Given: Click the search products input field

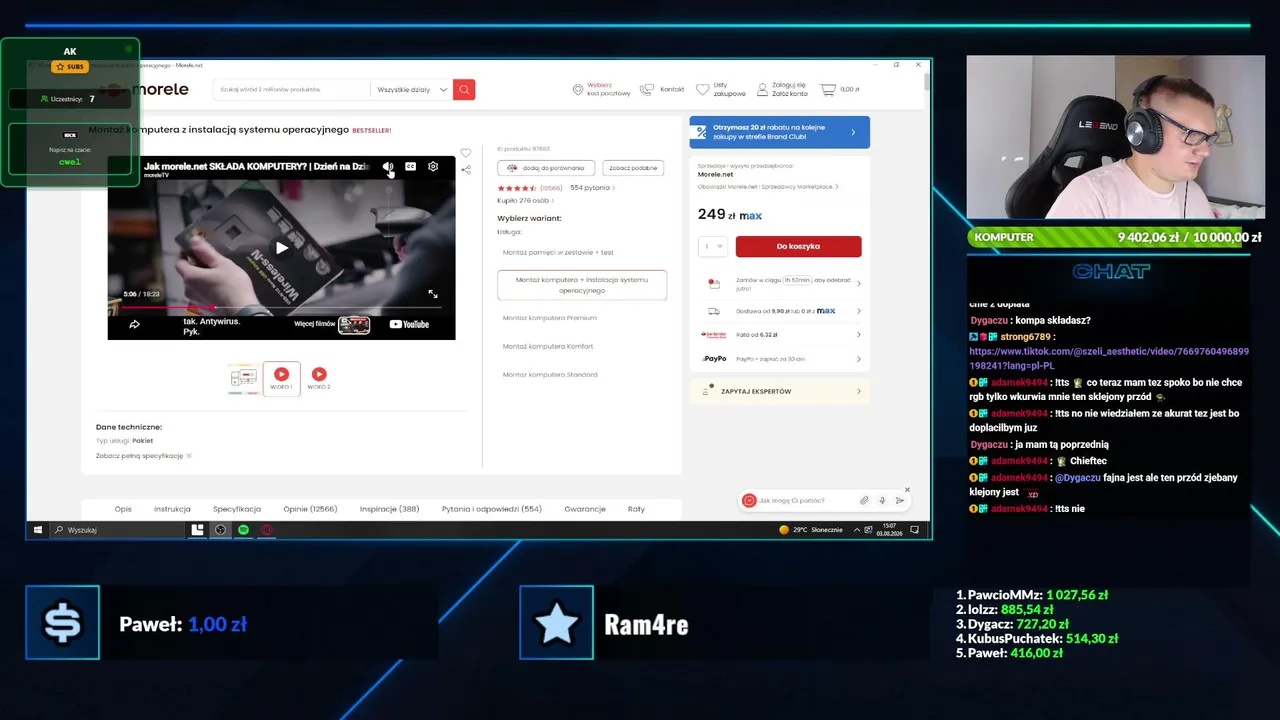Looking at the screenshot, I should coord(292,89).
